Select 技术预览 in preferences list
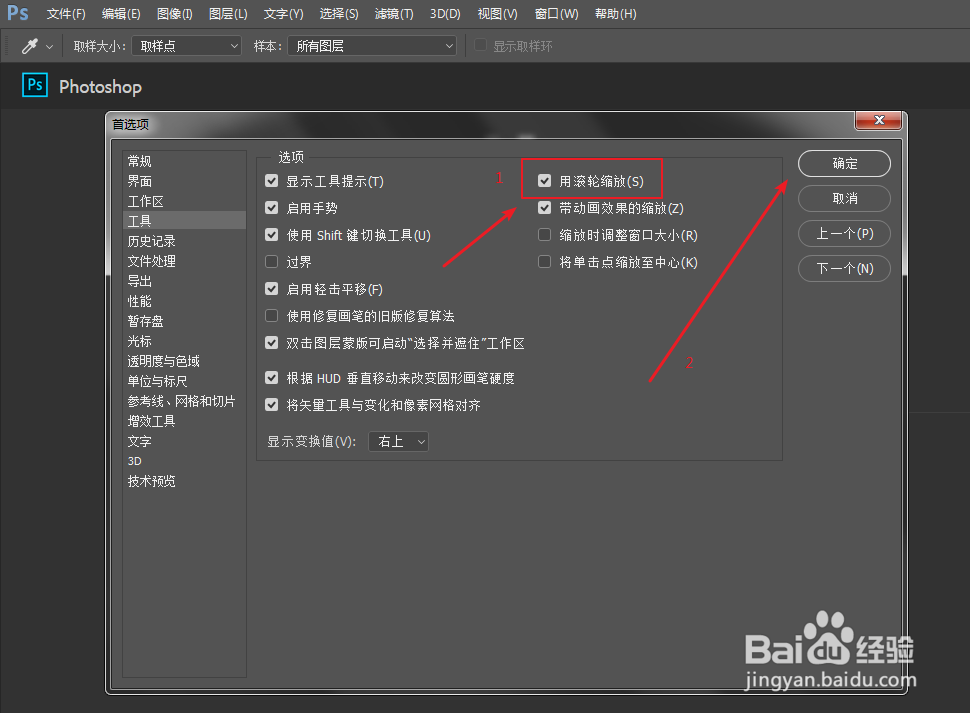 coord(184,481)
